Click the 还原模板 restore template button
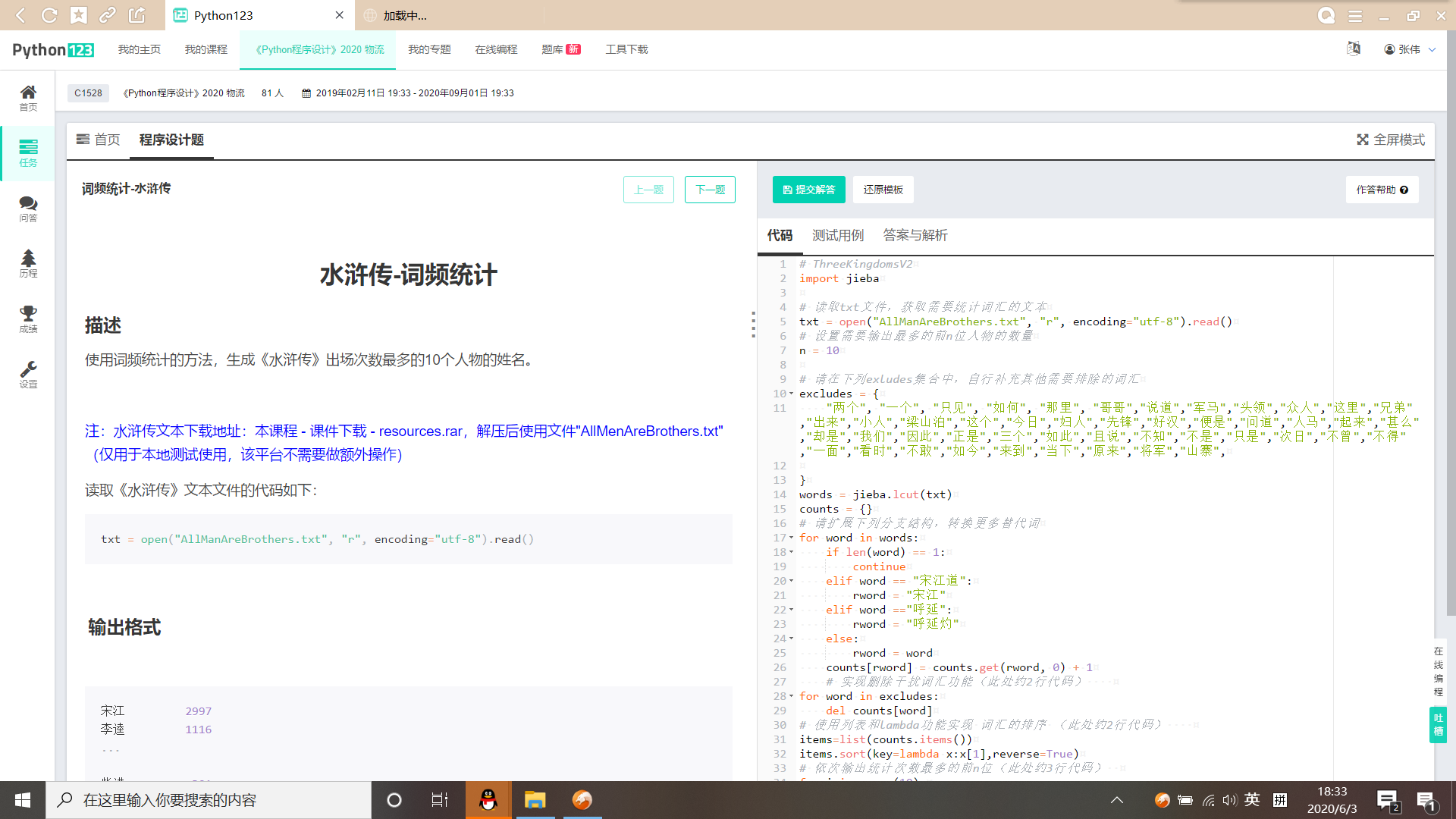This screenshot has height=819, width=1456. click(883, 190)
